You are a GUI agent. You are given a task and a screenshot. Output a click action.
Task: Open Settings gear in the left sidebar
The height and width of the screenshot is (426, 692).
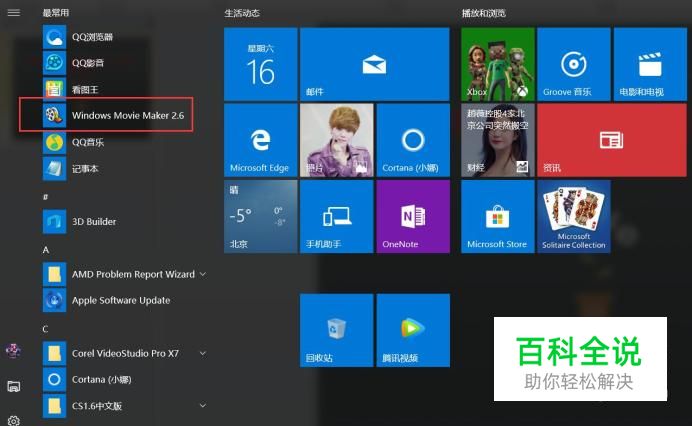click(x=14, y=421)
